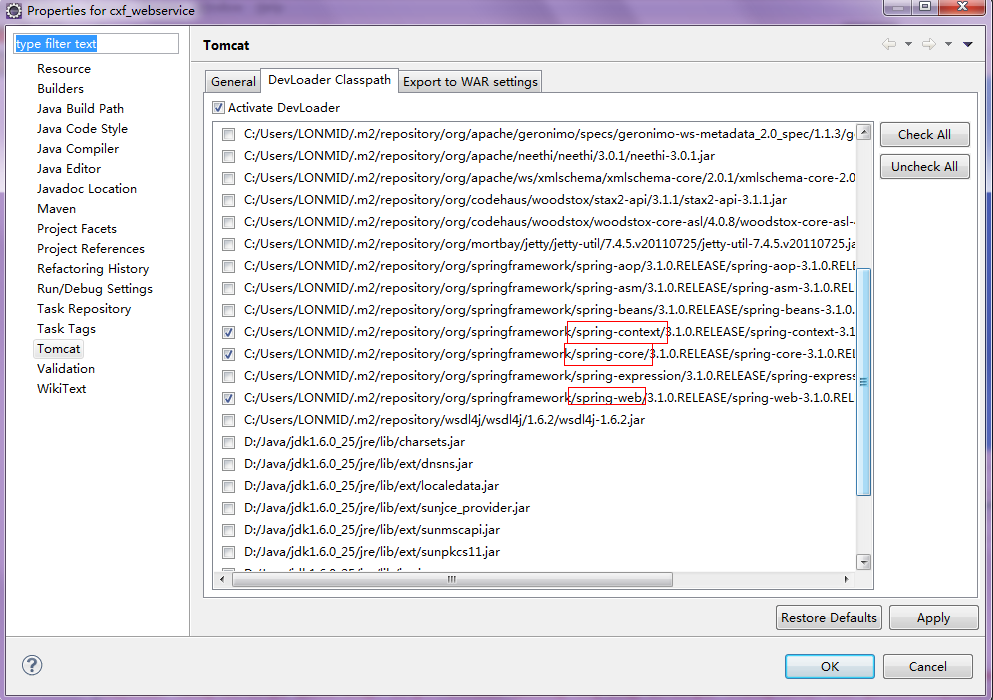Click the vertical scrollbar up arrow
993x700 pixels.
coord(864,132)
